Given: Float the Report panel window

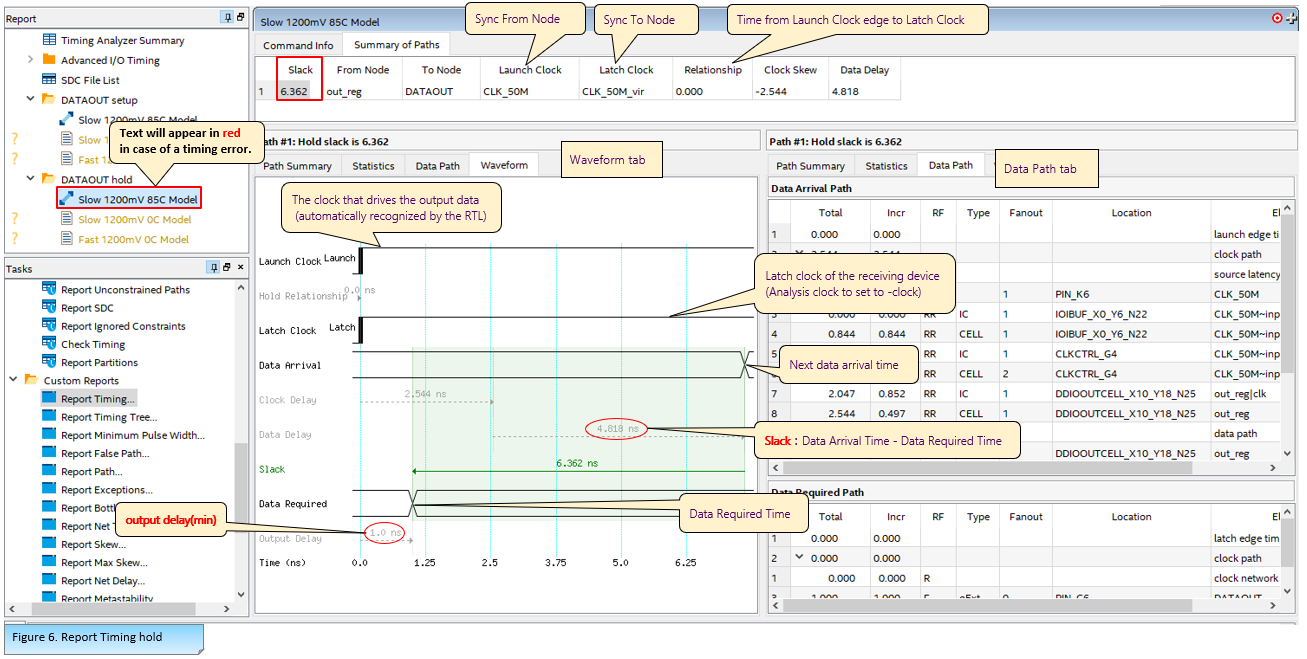Looking at the screenshot, I should point(241,18).
